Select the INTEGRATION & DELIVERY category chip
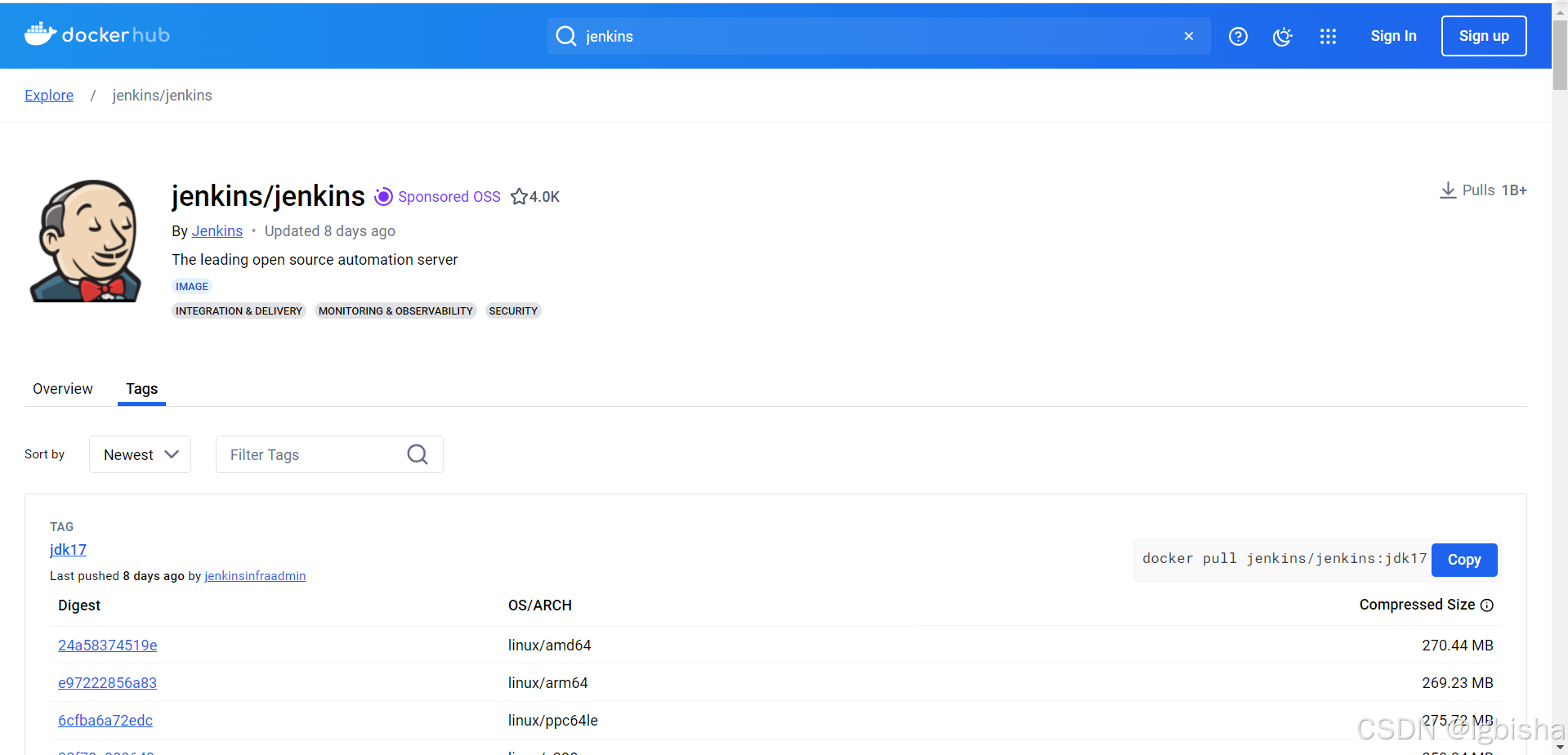1568x755 pixels. (x=239, y=310)
